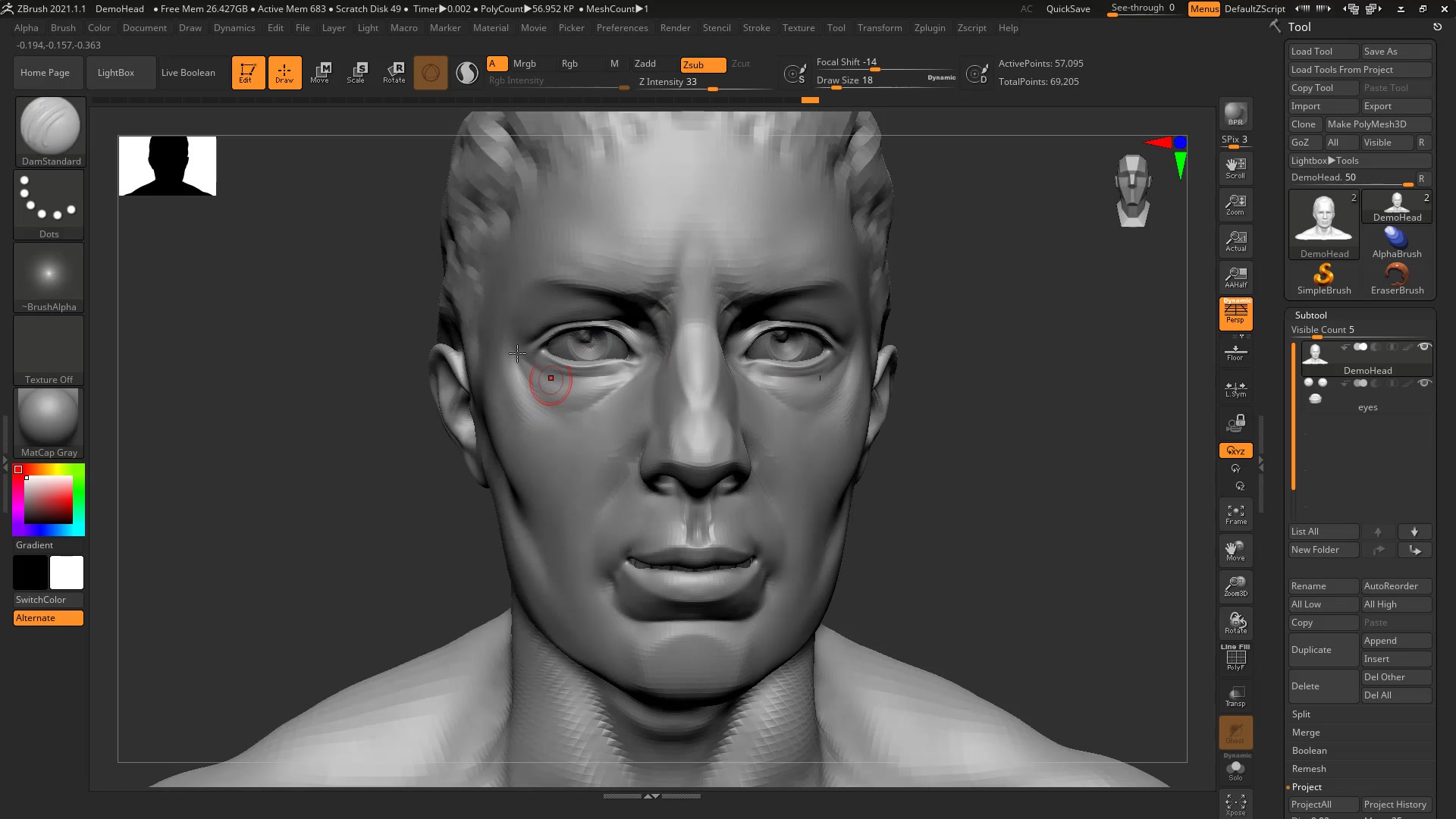Activate the Move transform tool icon
The height and width of the screenshot is (819, 1456).
coord(320,72)
